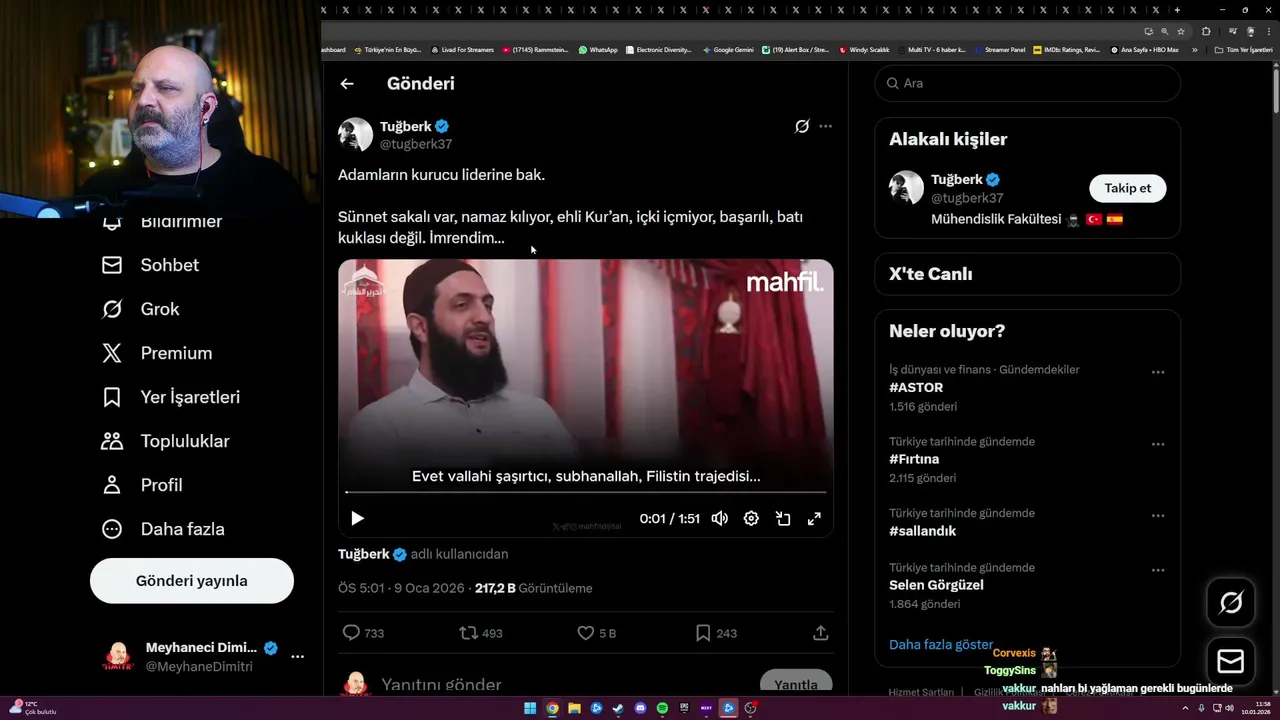Open options dots for Selen Görgüzel trend
This screenshot has width=1280, height=720.
point(1158,570)
